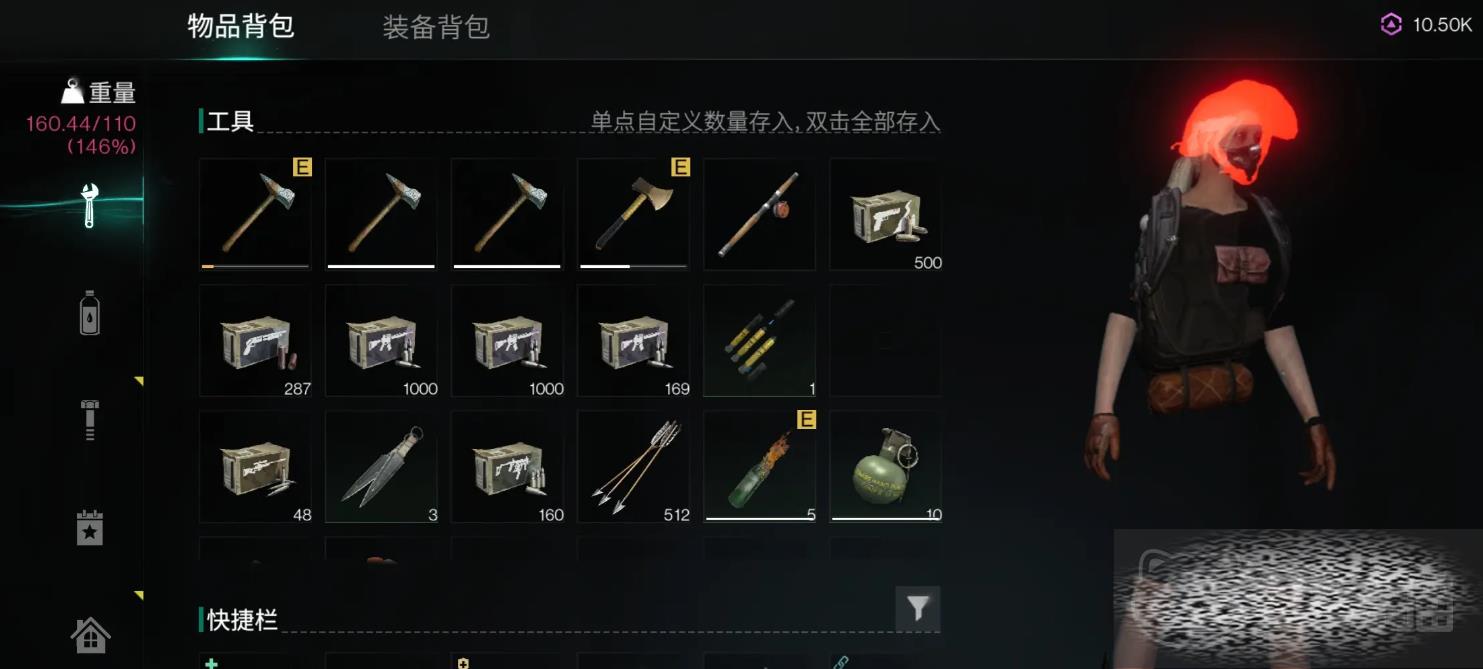Click the first stone hammer marked E

[x=255, y=214]
